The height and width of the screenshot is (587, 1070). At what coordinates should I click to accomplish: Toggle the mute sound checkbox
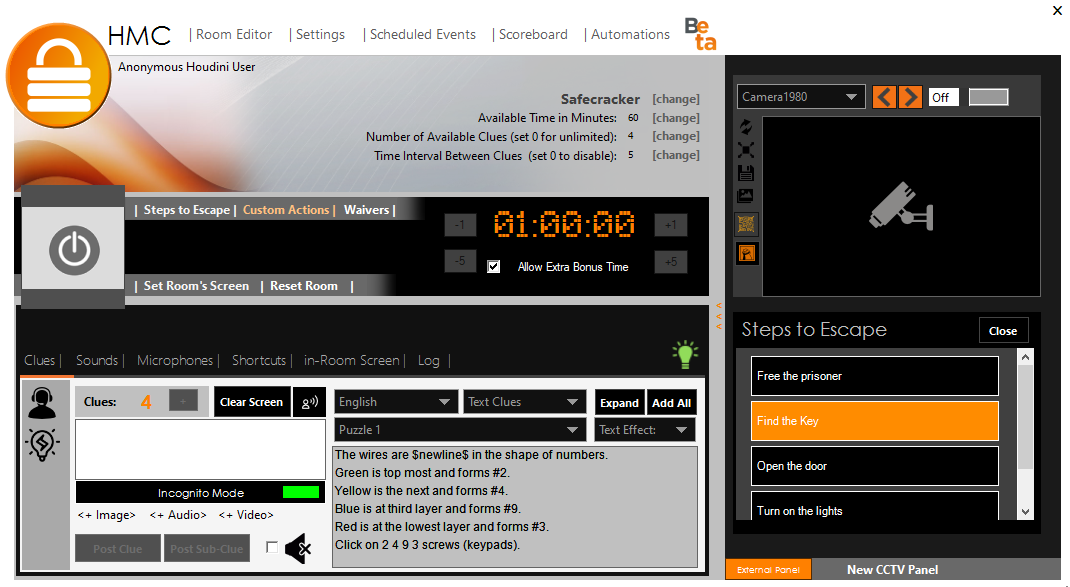point(272,547)
